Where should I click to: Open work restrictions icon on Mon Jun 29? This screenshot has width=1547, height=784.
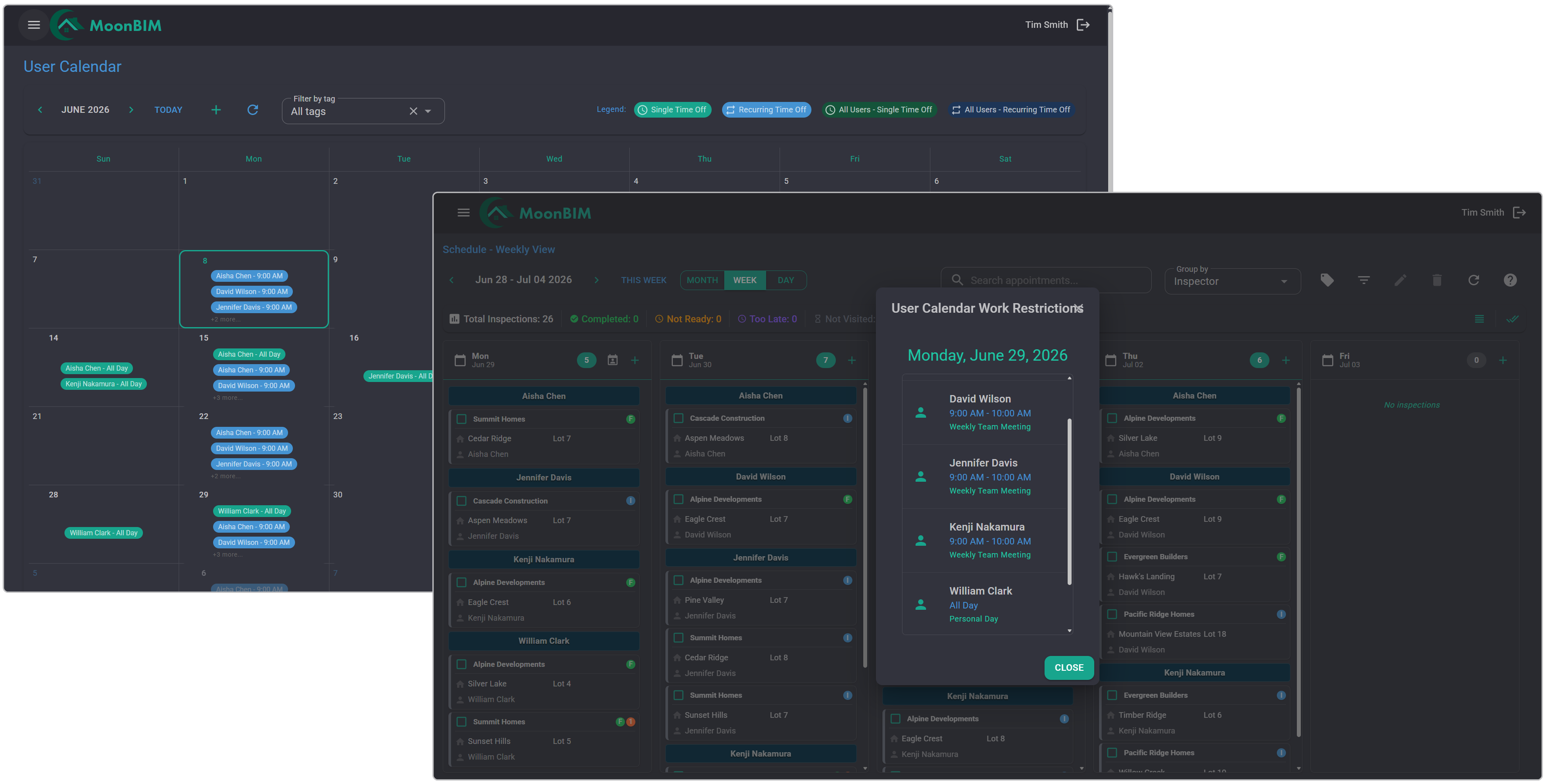[613, 360]
